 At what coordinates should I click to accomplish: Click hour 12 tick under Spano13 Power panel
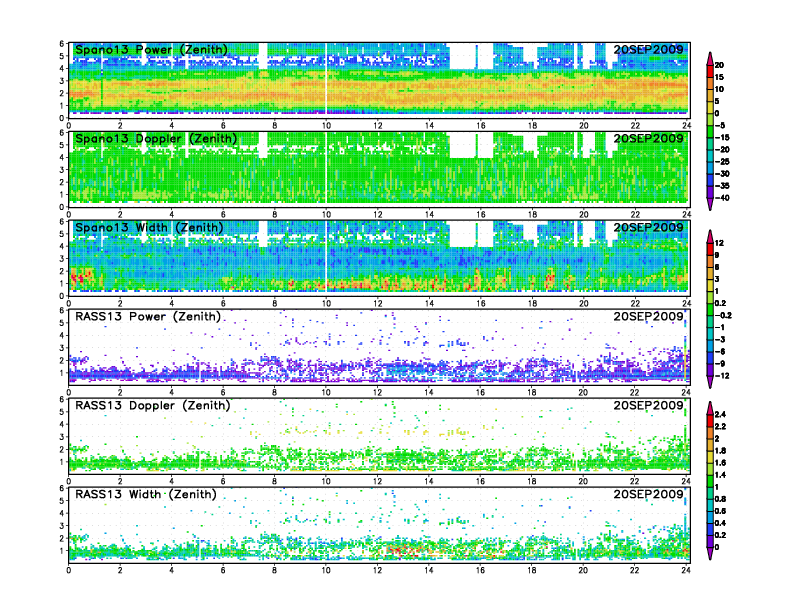378,126
